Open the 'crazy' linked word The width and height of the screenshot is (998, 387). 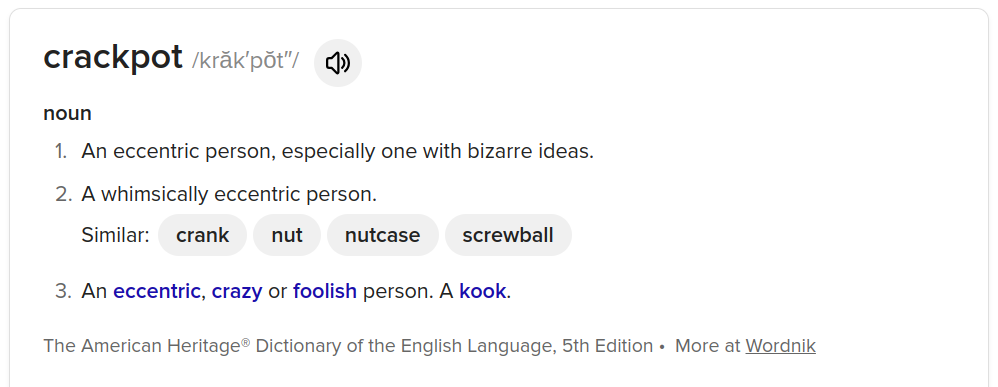pos(237,291)
